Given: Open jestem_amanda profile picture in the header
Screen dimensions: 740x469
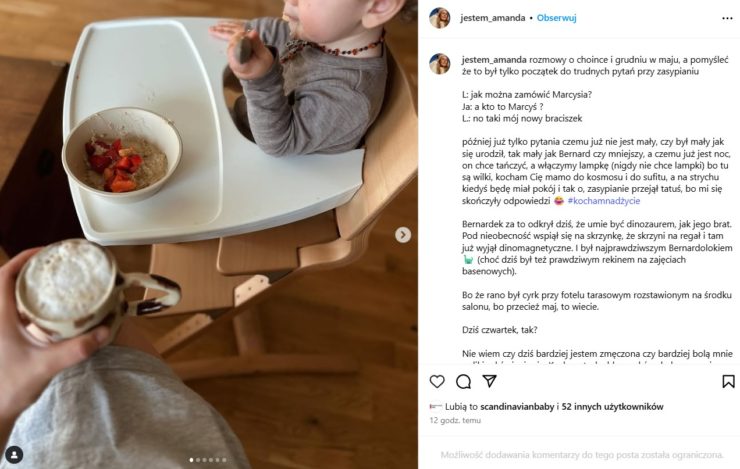Looking at the screenshot, I should click(x=439, y=18).
